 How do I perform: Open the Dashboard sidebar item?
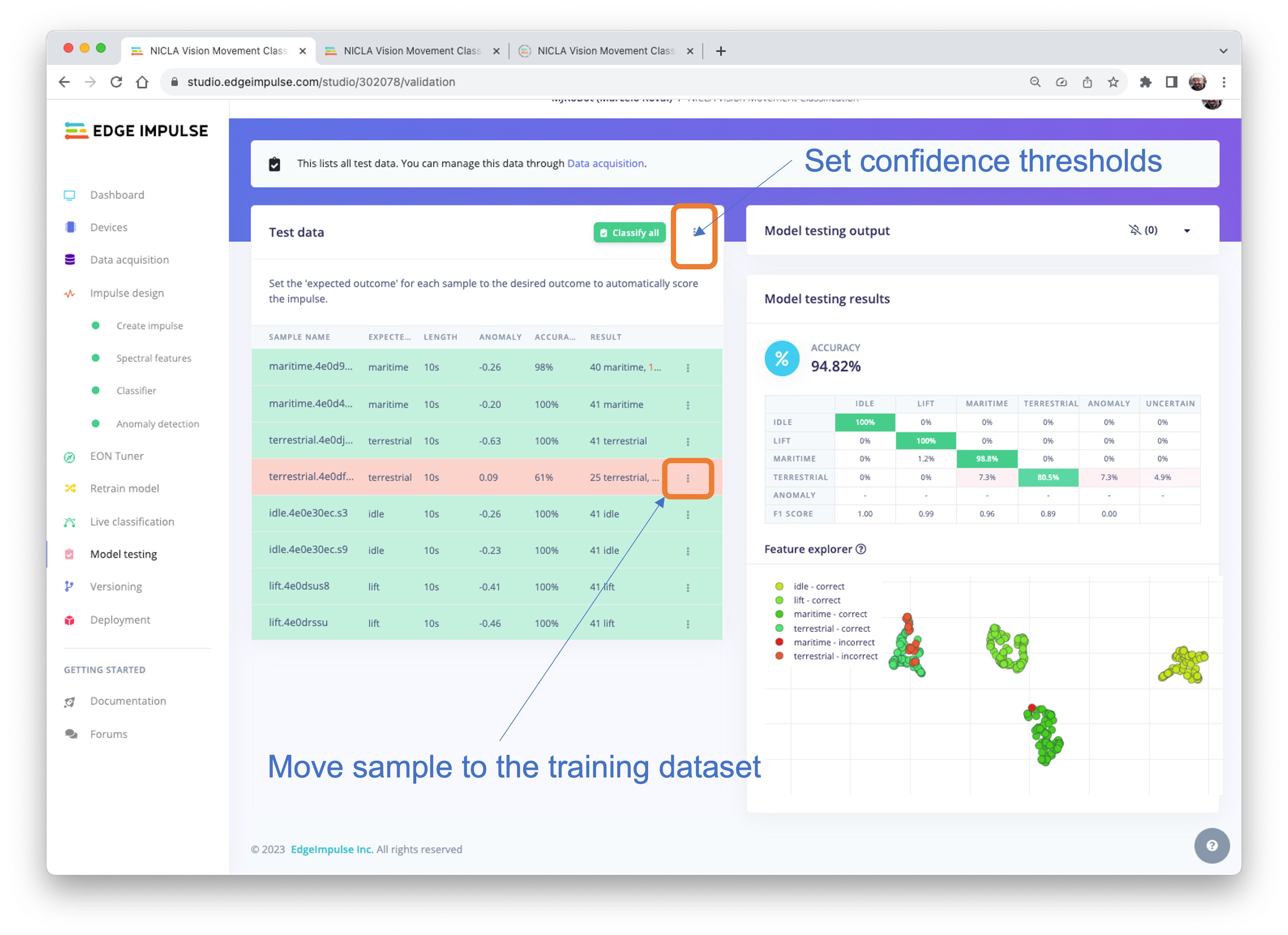coord(117,195)
